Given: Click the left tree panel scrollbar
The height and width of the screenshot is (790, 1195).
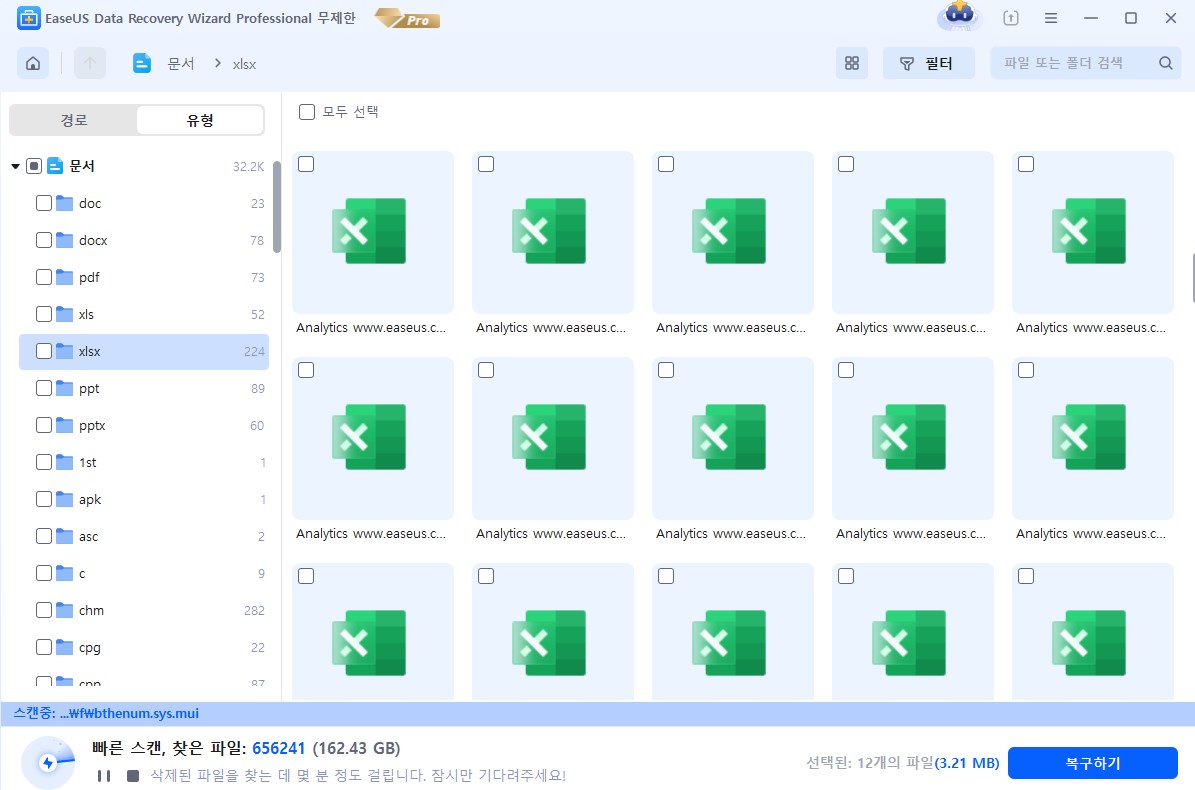Looking at the screenshot, I should pos(277,206).
